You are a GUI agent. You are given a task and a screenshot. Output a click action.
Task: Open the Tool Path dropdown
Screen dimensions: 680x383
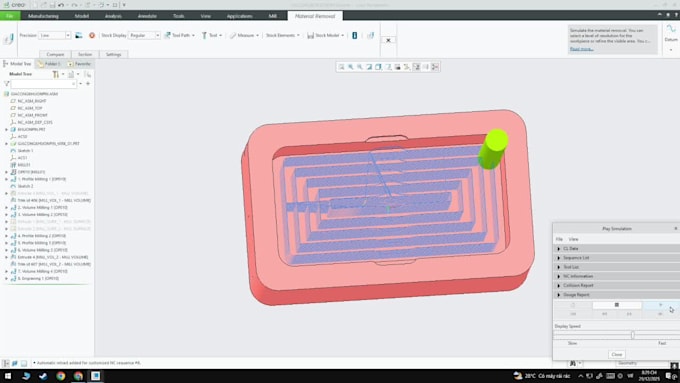[x=180, y=35]
